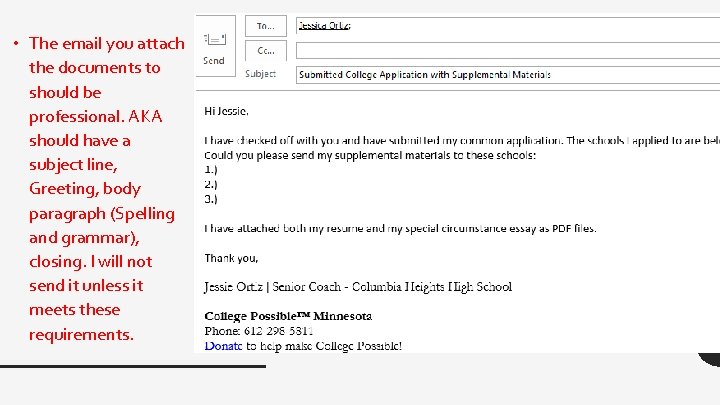Click the Jessica Ortiz recipient name
720x405 pixels.
[x=324, y=25]
